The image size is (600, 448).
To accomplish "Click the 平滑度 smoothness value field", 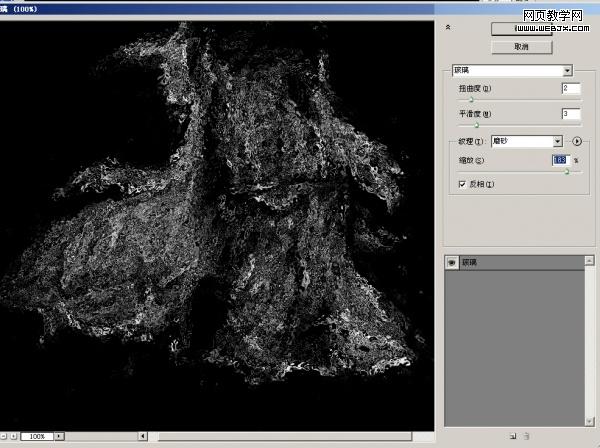I will [x=571, y=114].
